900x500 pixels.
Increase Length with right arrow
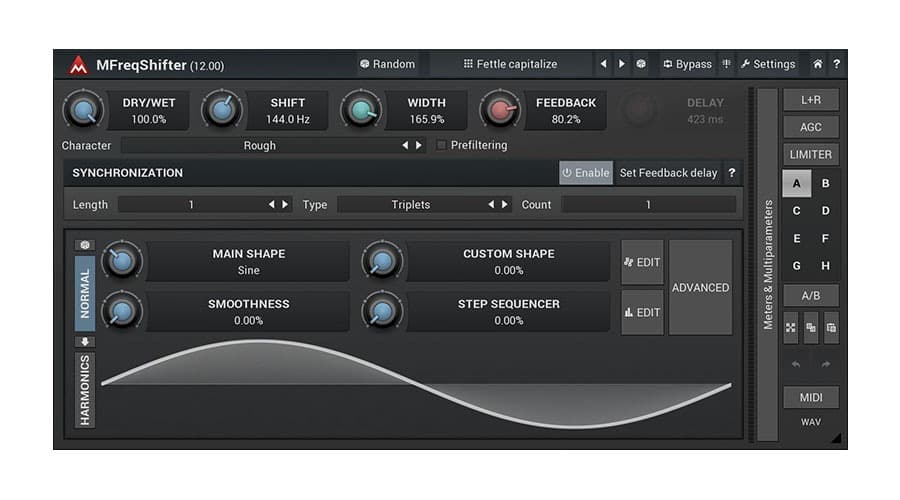285,204
